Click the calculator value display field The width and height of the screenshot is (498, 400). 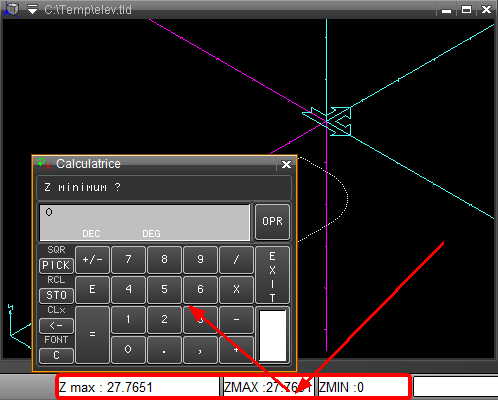(145, 222)
